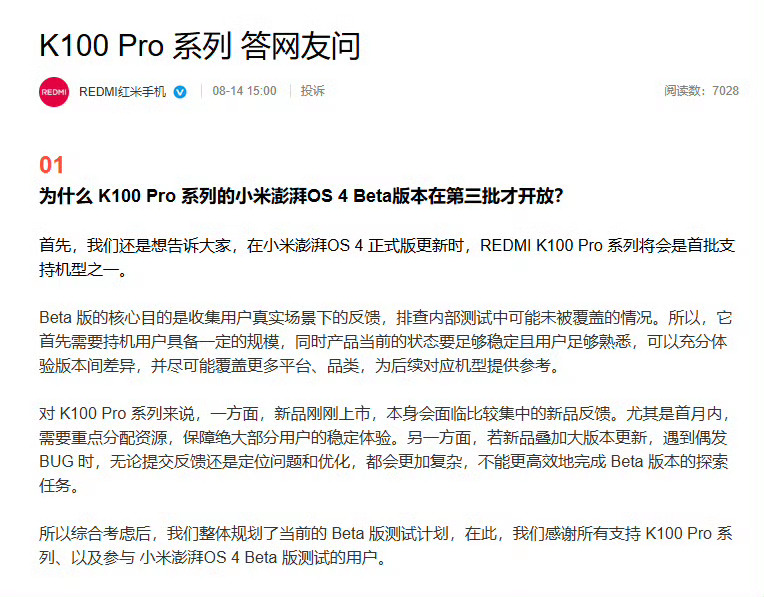Click the blue verified badge icon

tap(180, 92)
